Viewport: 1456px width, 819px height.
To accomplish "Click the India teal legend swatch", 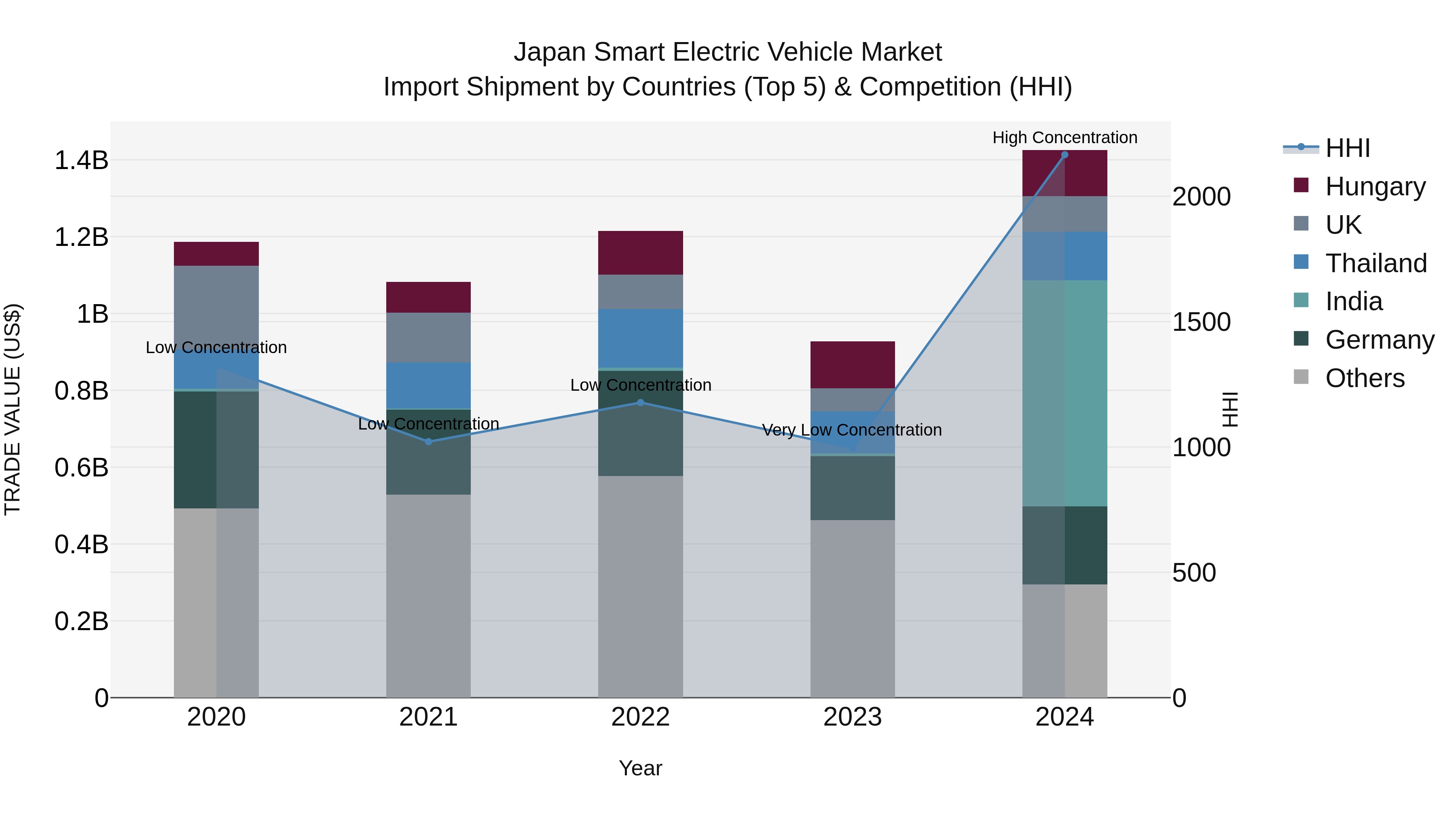I will (x=1301, y=300).
